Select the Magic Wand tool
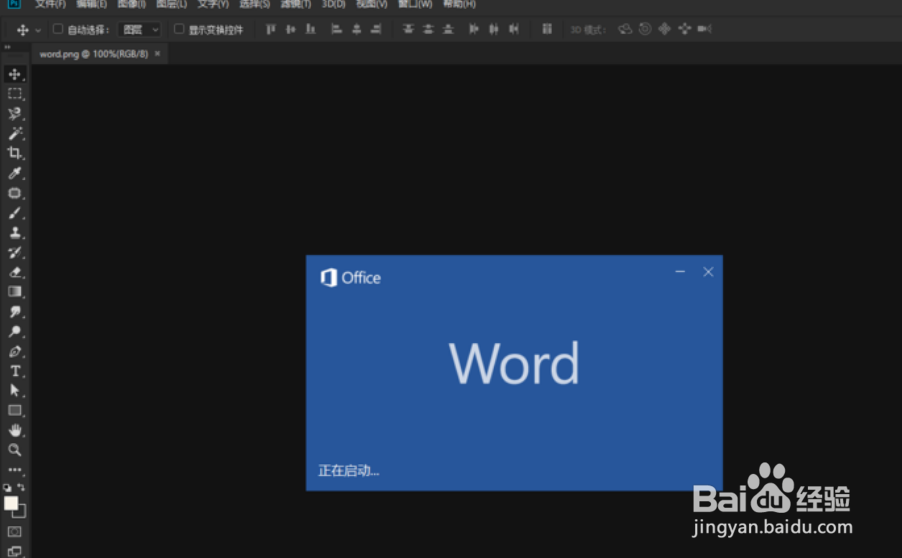This screenshot has height=558, width=902. 15,133
